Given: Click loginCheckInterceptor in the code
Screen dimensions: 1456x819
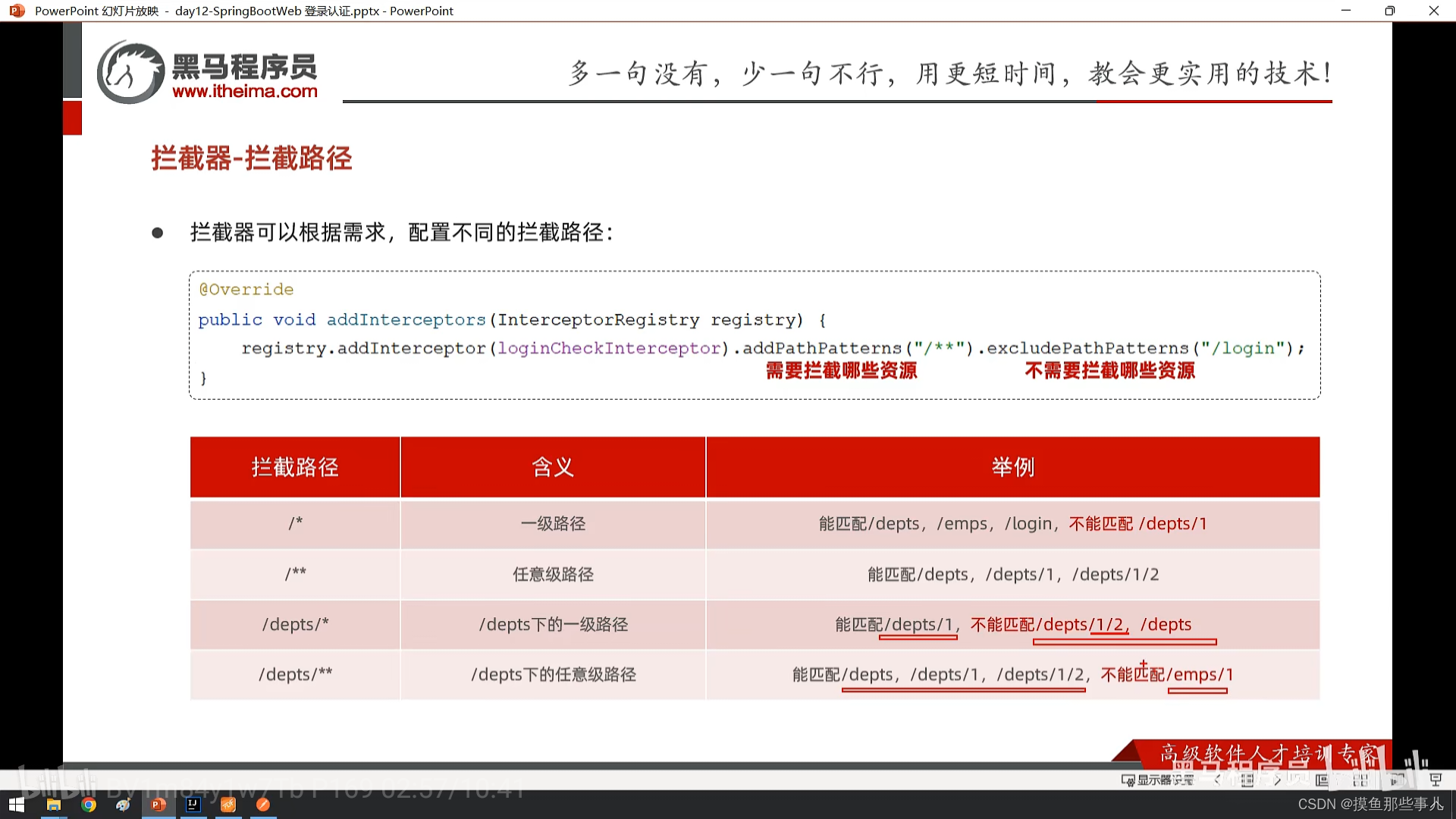Looking at the screenshot, I should [609, 348].
